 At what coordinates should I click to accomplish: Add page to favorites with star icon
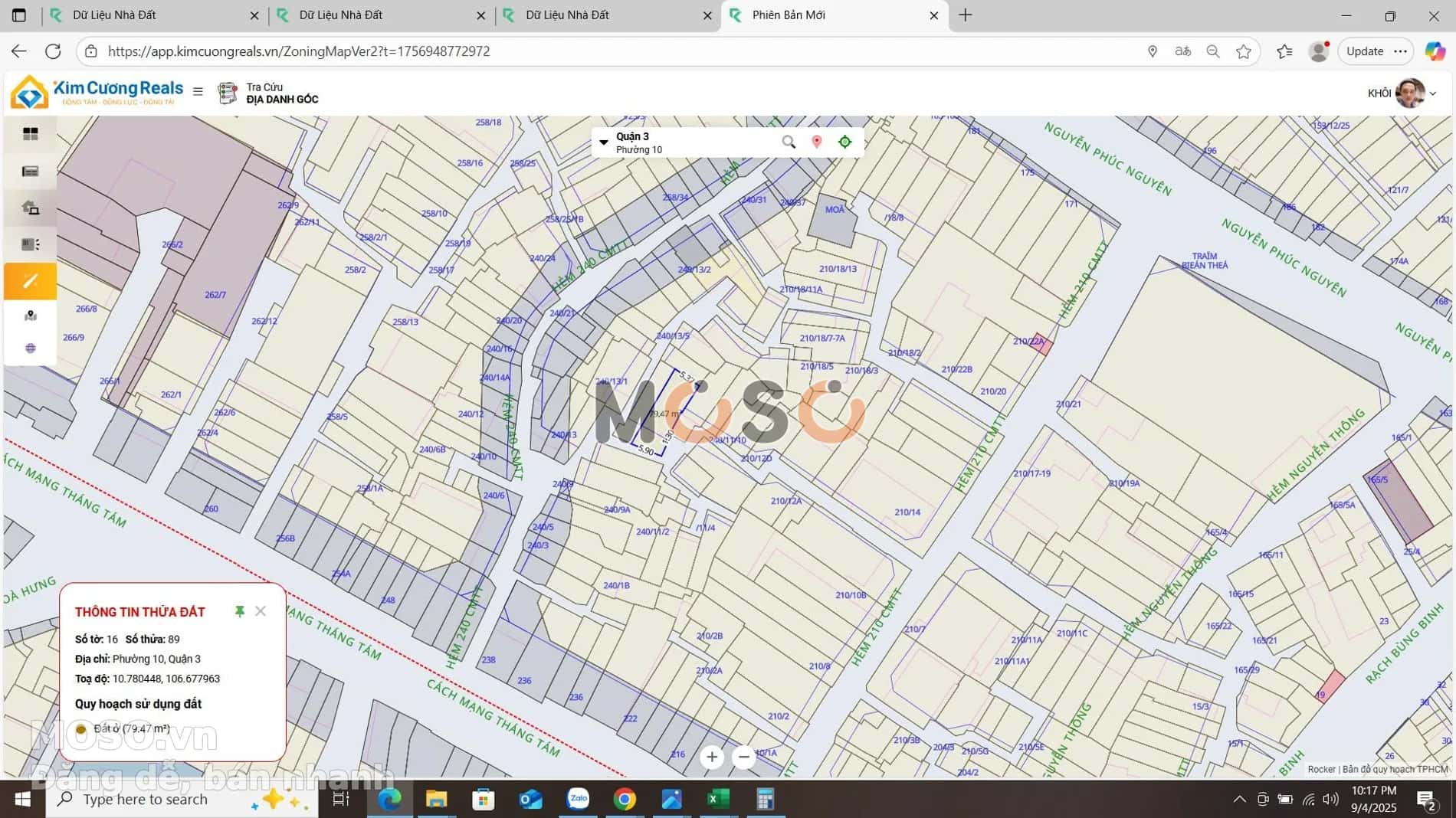(1244, 51)
